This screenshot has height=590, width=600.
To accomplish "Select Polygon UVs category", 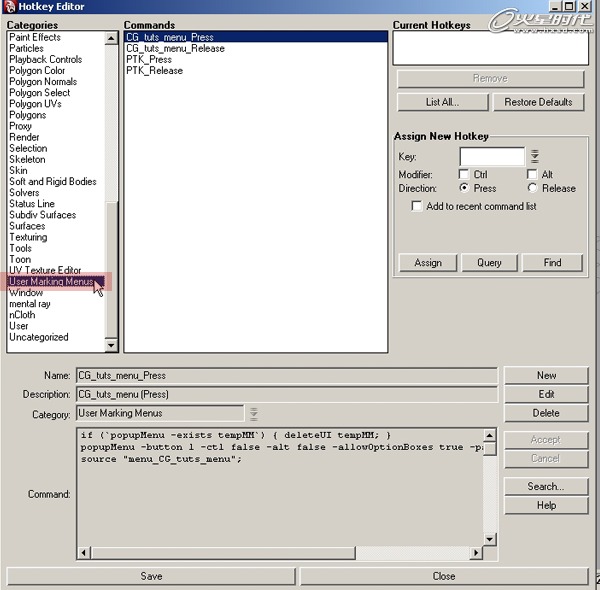I will [56, 104].
